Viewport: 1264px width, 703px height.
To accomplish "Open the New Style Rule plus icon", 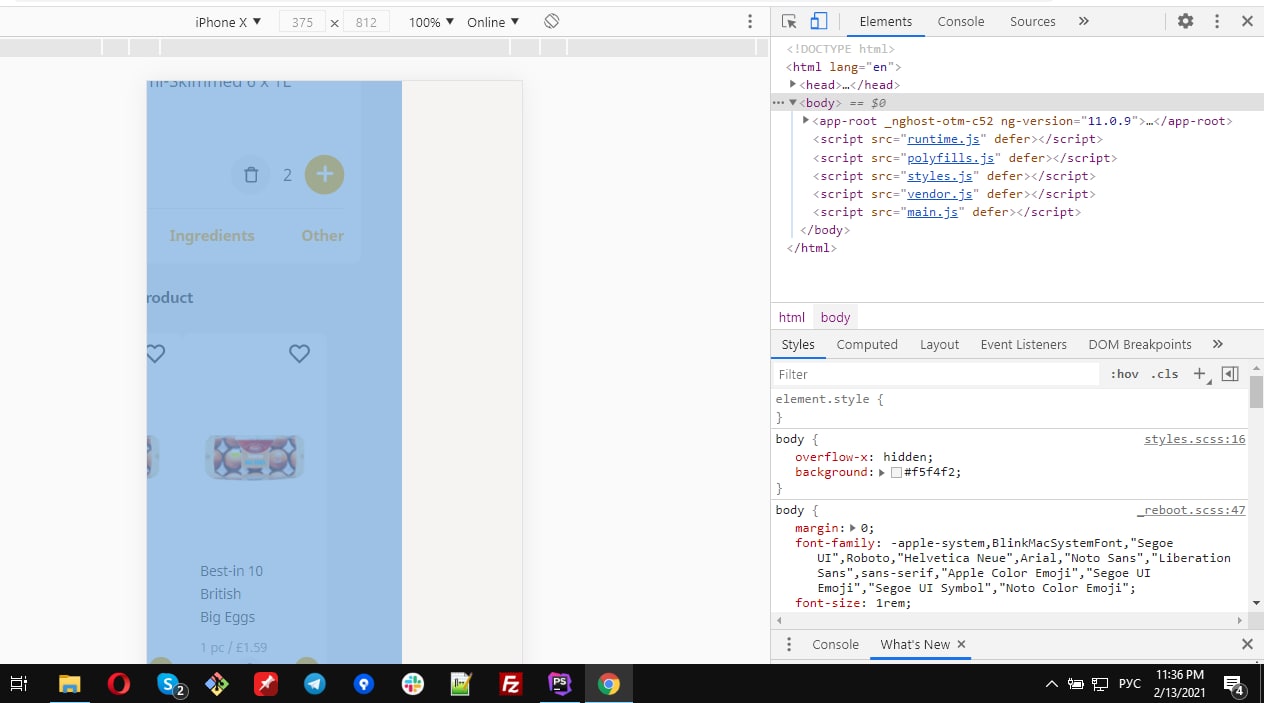I will (1199, 374).
